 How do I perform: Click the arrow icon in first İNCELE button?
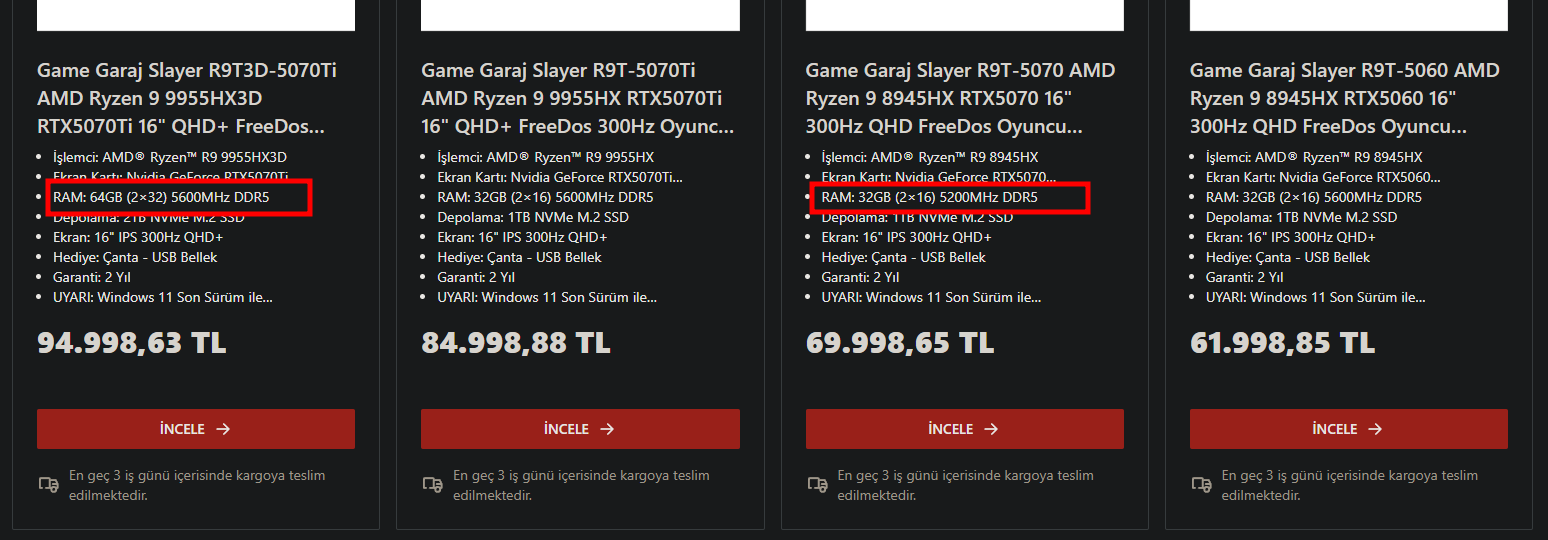point(224,429)
